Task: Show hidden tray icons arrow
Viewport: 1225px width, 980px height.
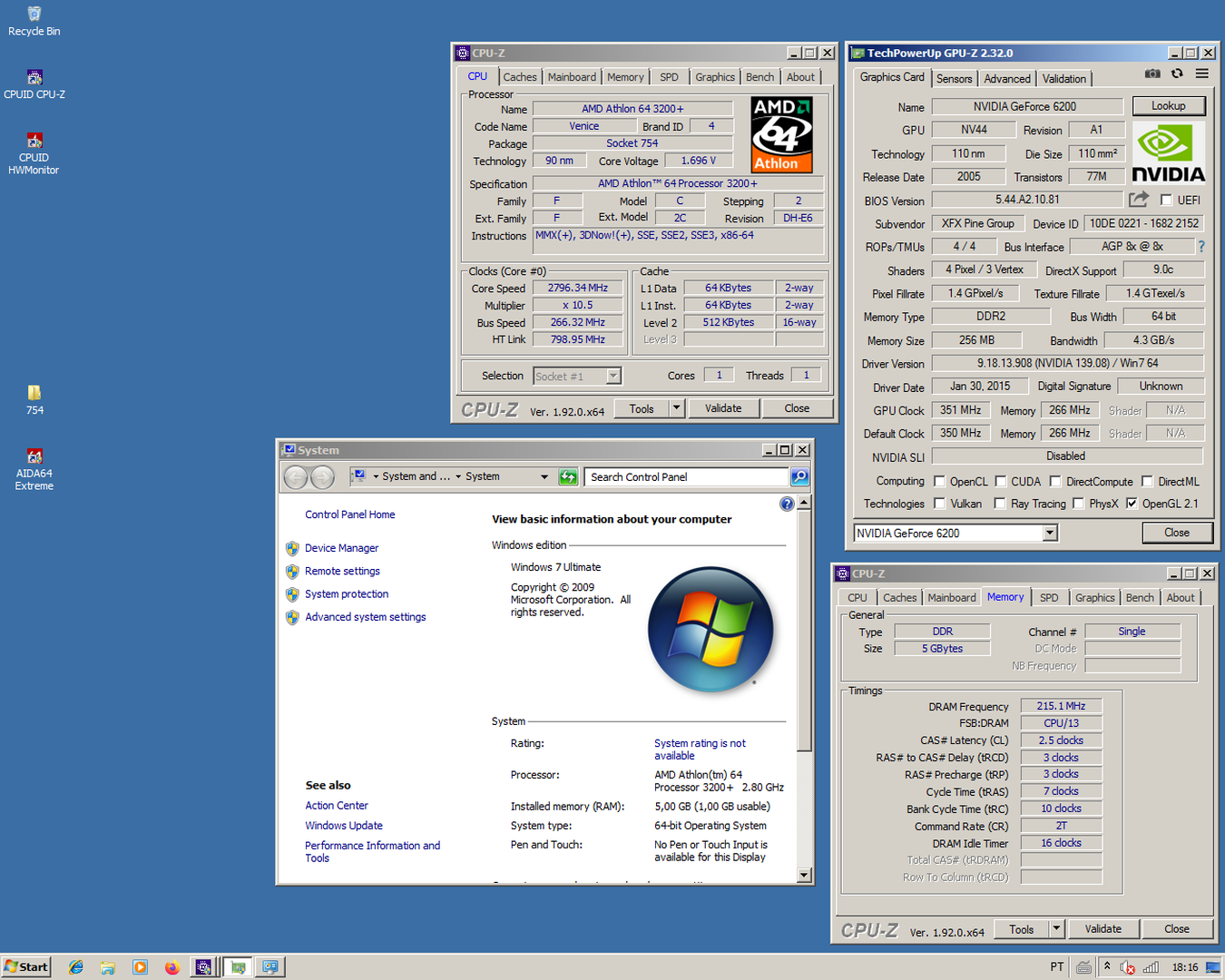Action: 1107,967
